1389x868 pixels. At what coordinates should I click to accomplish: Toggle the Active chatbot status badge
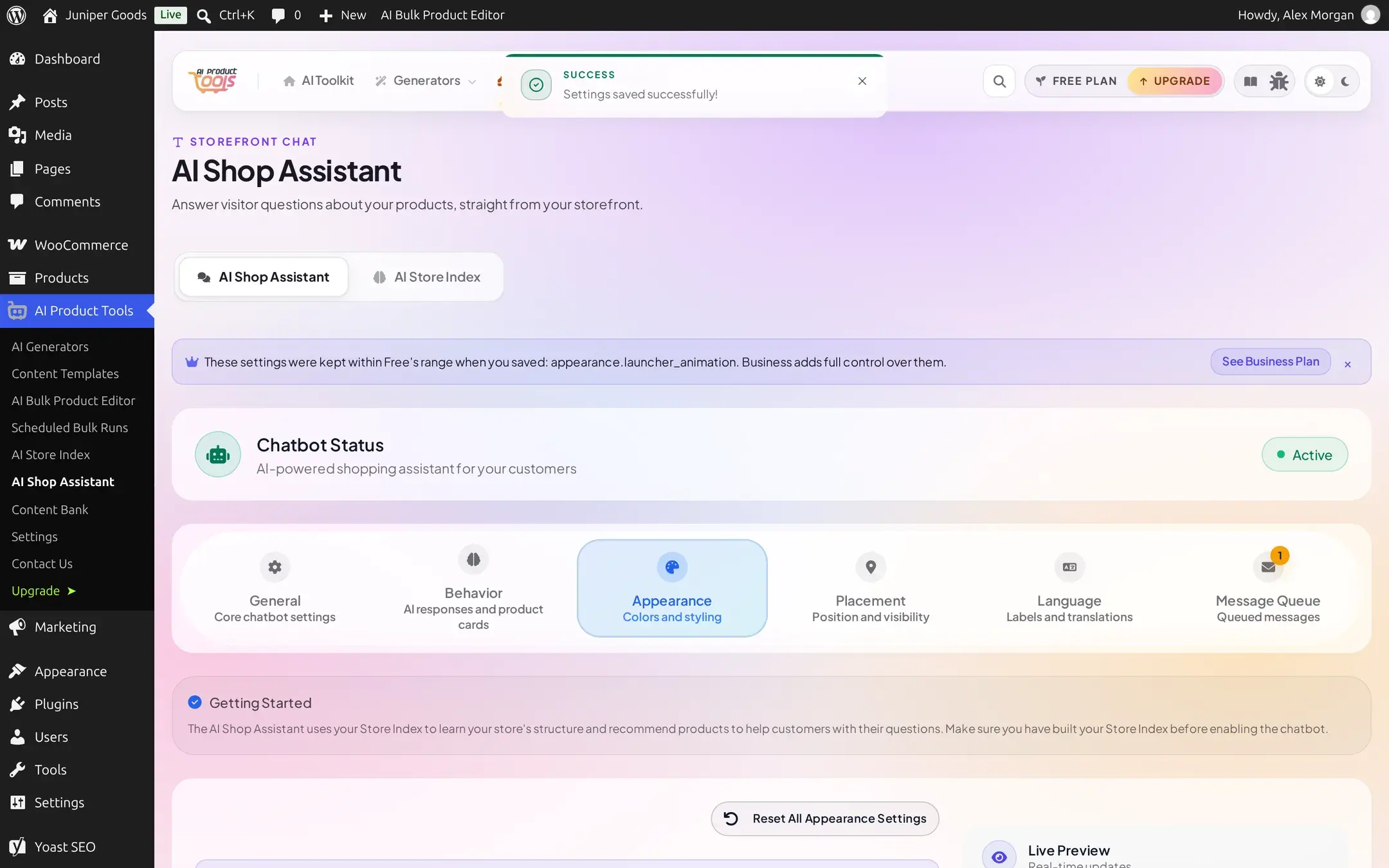[1304, 455]
